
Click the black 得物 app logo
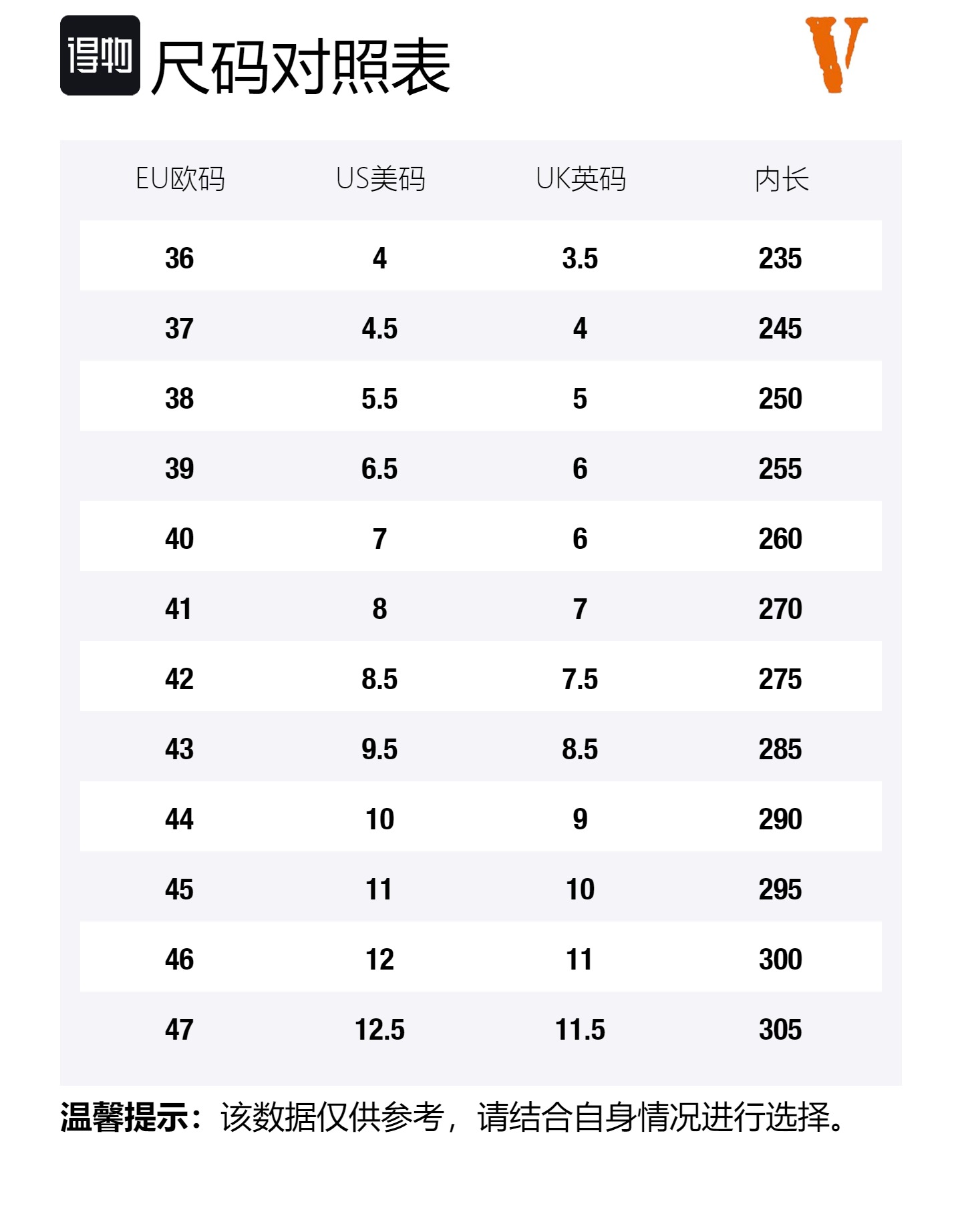100,55
